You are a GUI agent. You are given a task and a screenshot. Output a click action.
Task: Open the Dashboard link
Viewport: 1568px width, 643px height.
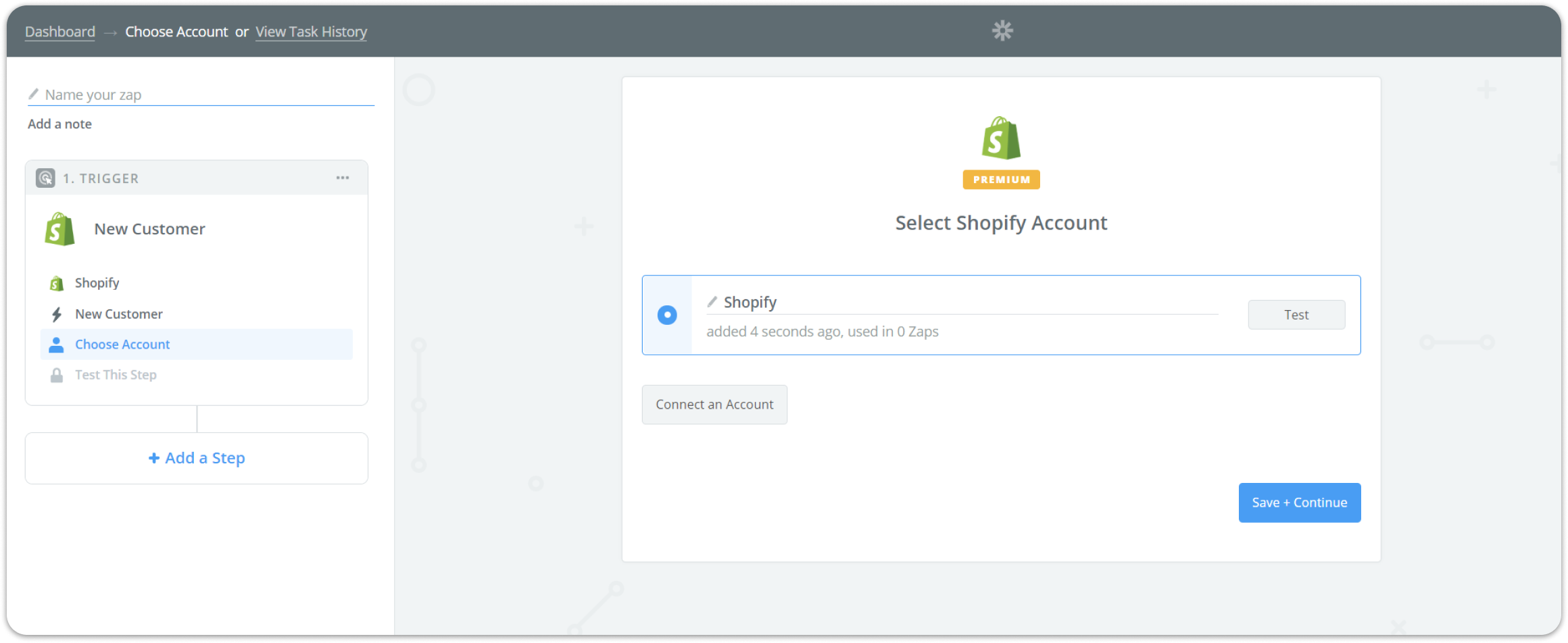(59, 32)
